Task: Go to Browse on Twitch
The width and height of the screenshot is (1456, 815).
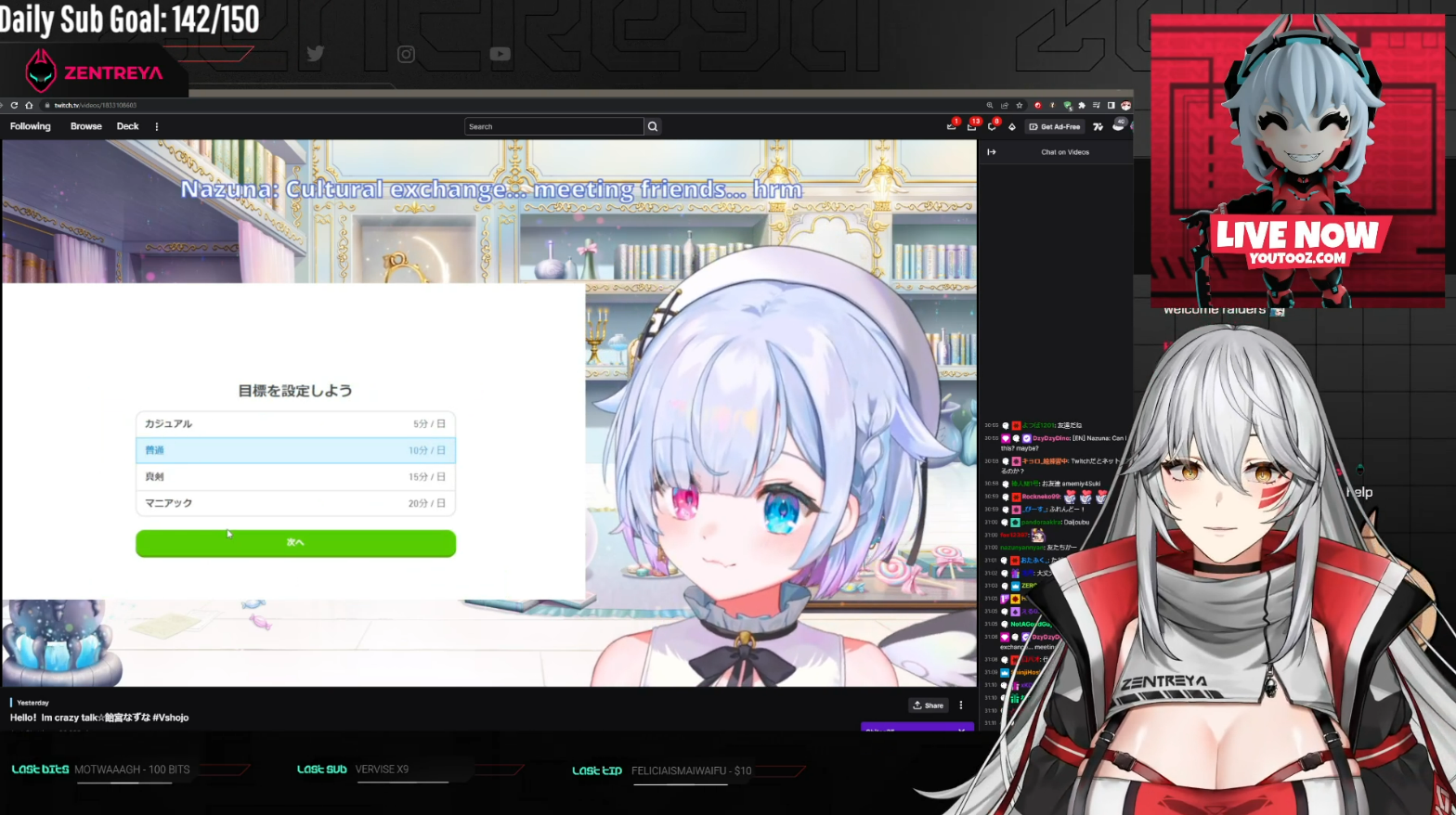Action: pos(86,126)
